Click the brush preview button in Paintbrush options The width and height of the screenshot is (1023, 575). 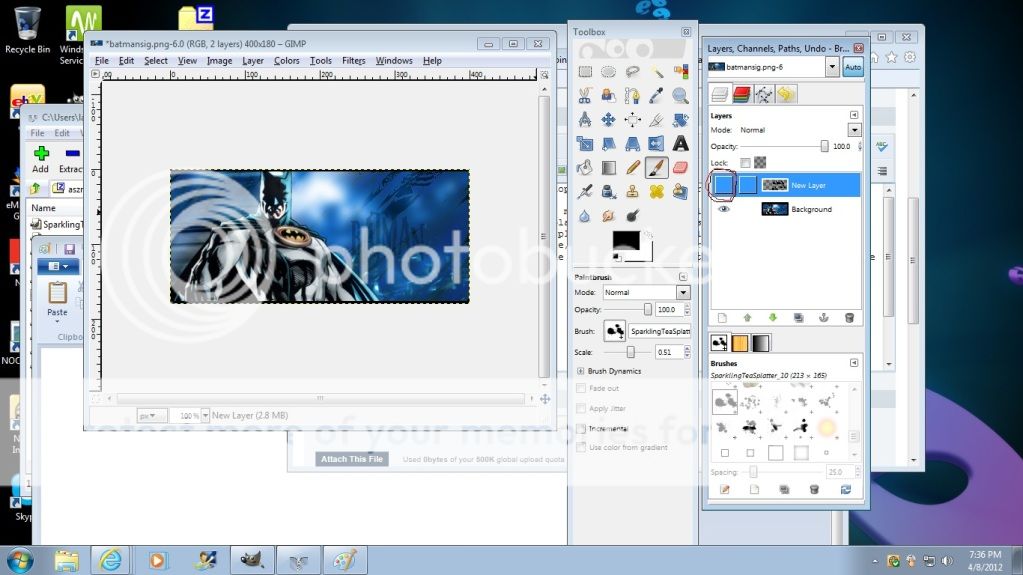click(x=615, y=332)
